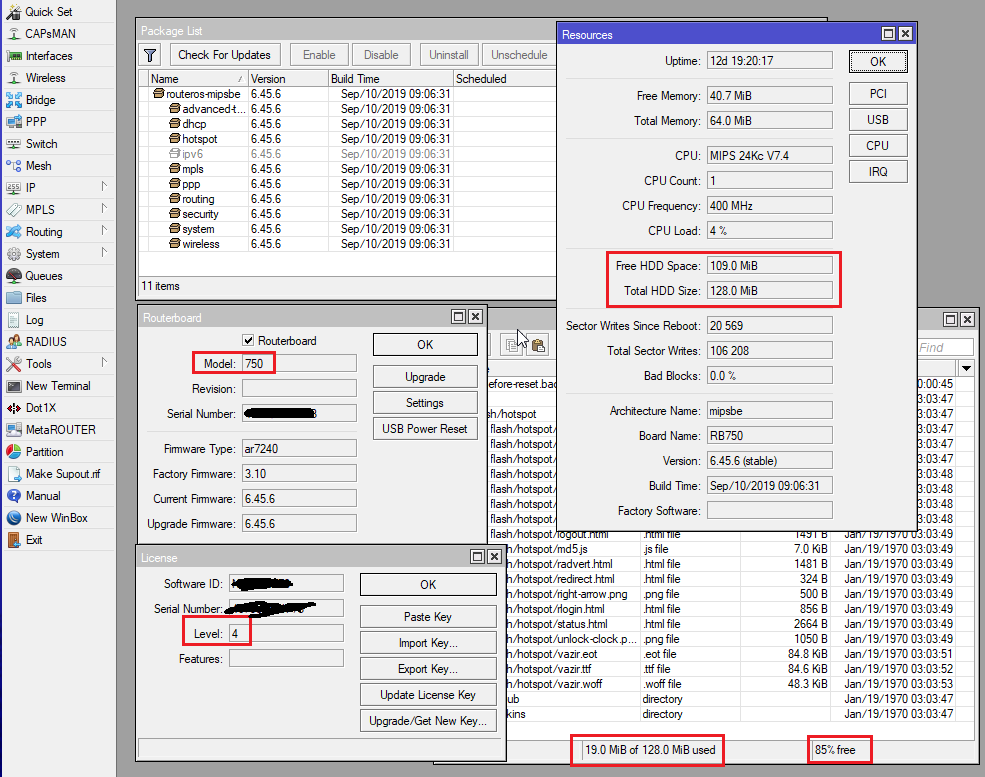Click the copy icon in File List toolbar
The width and height of the screenshot is (985, 777).
tap(513, 345)
